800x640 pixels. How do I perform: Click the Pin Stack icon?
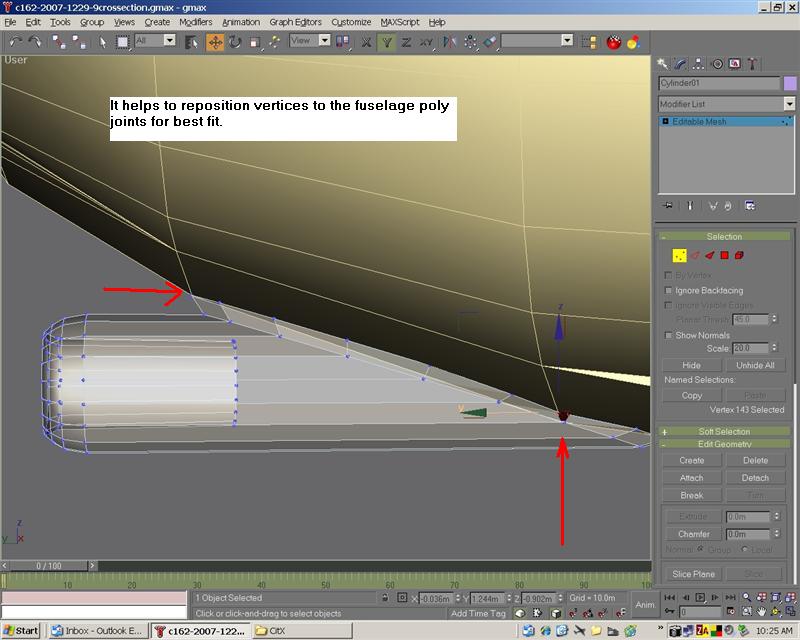(668, 206)
